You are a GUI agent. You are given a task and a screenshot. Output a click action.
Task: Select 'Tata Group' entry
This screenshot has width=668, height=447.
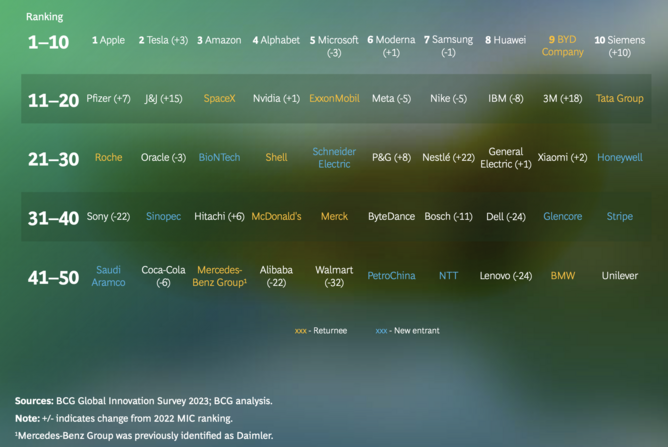click(619, 98)
